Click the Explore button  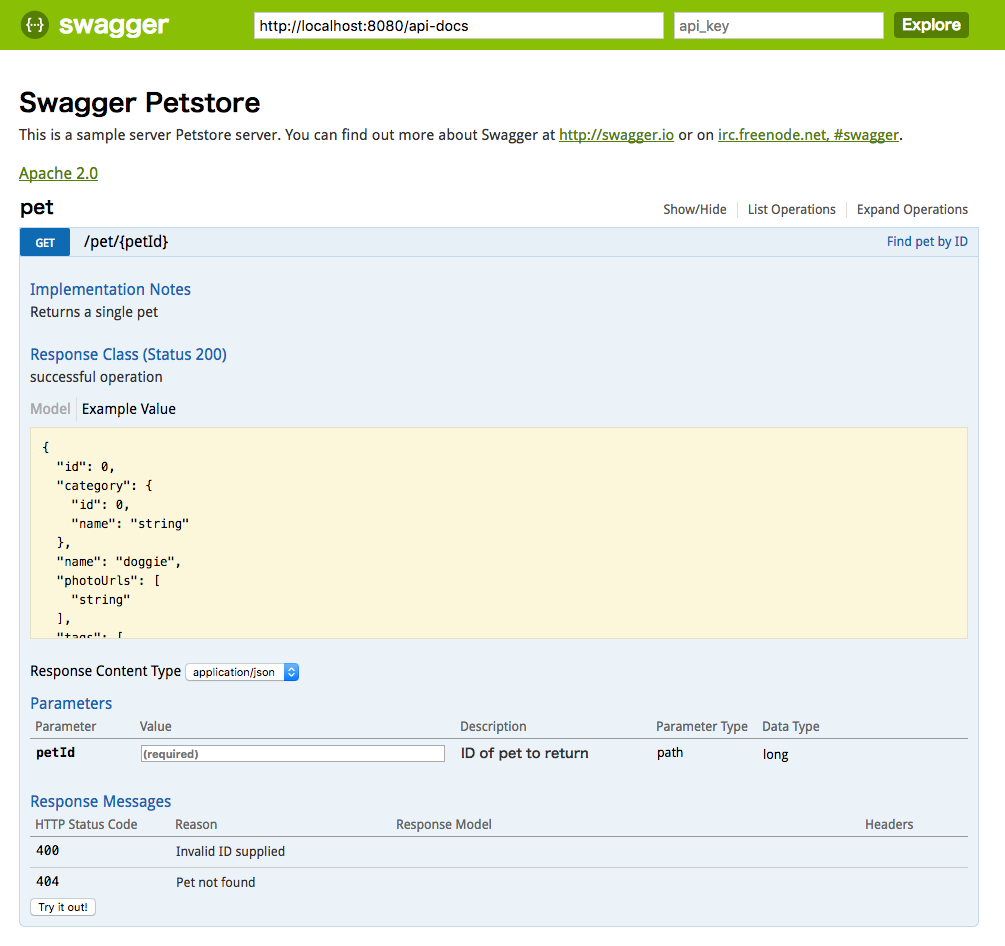click(931, 25)
